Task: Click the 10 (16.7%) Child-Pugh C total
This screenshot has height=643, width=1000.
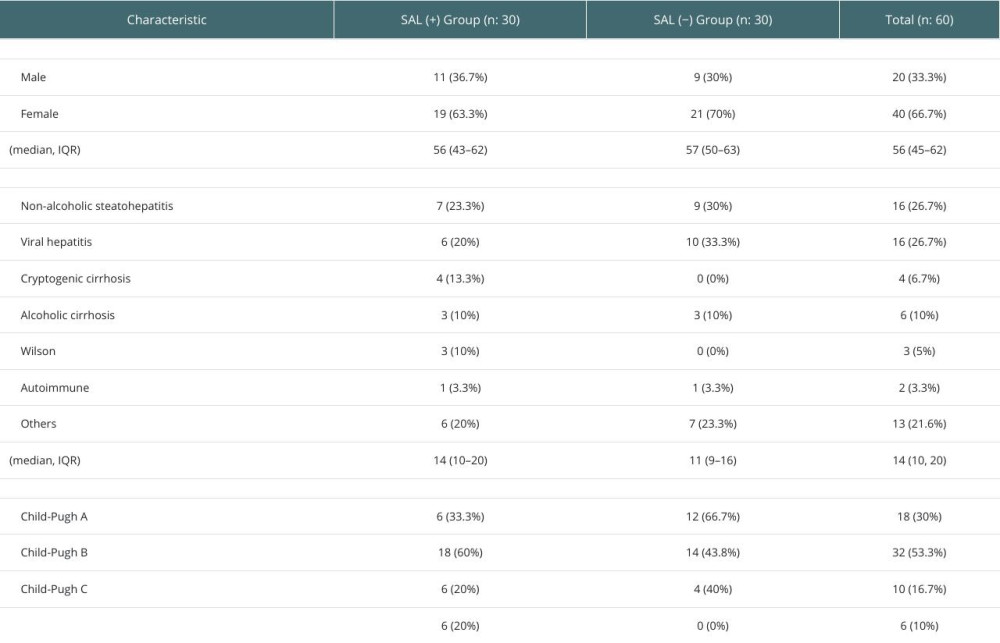Action: [919, 589]
